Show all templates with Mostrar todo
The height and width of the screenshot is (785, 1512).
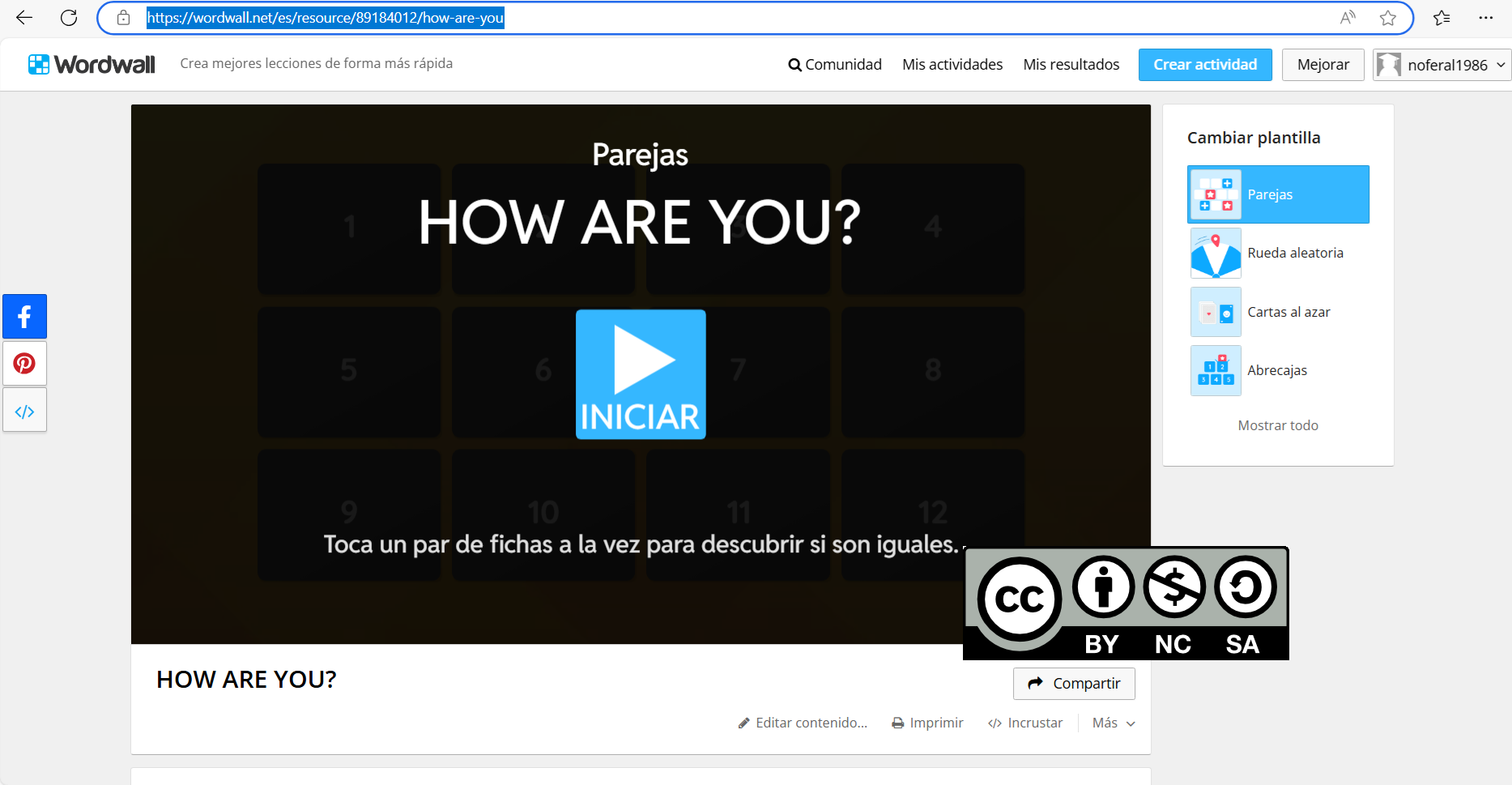pyautogui.click(x=1278, y=424)
